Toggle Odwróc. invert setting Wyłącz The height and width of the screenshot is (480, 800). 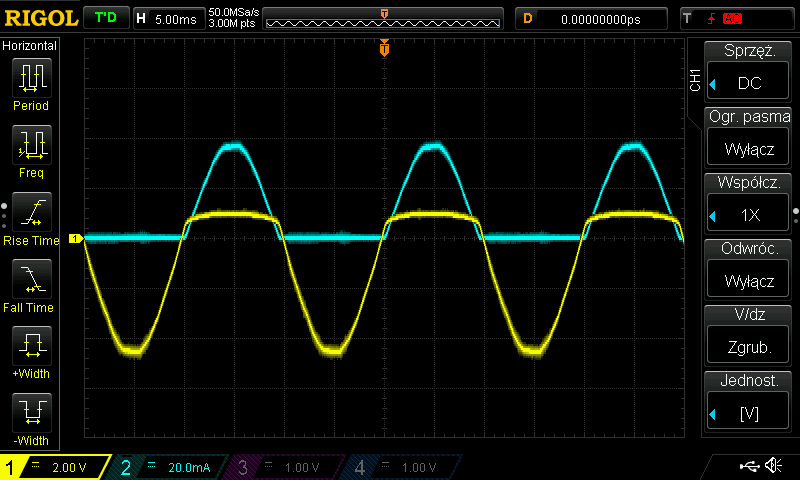tap(748, 269)
